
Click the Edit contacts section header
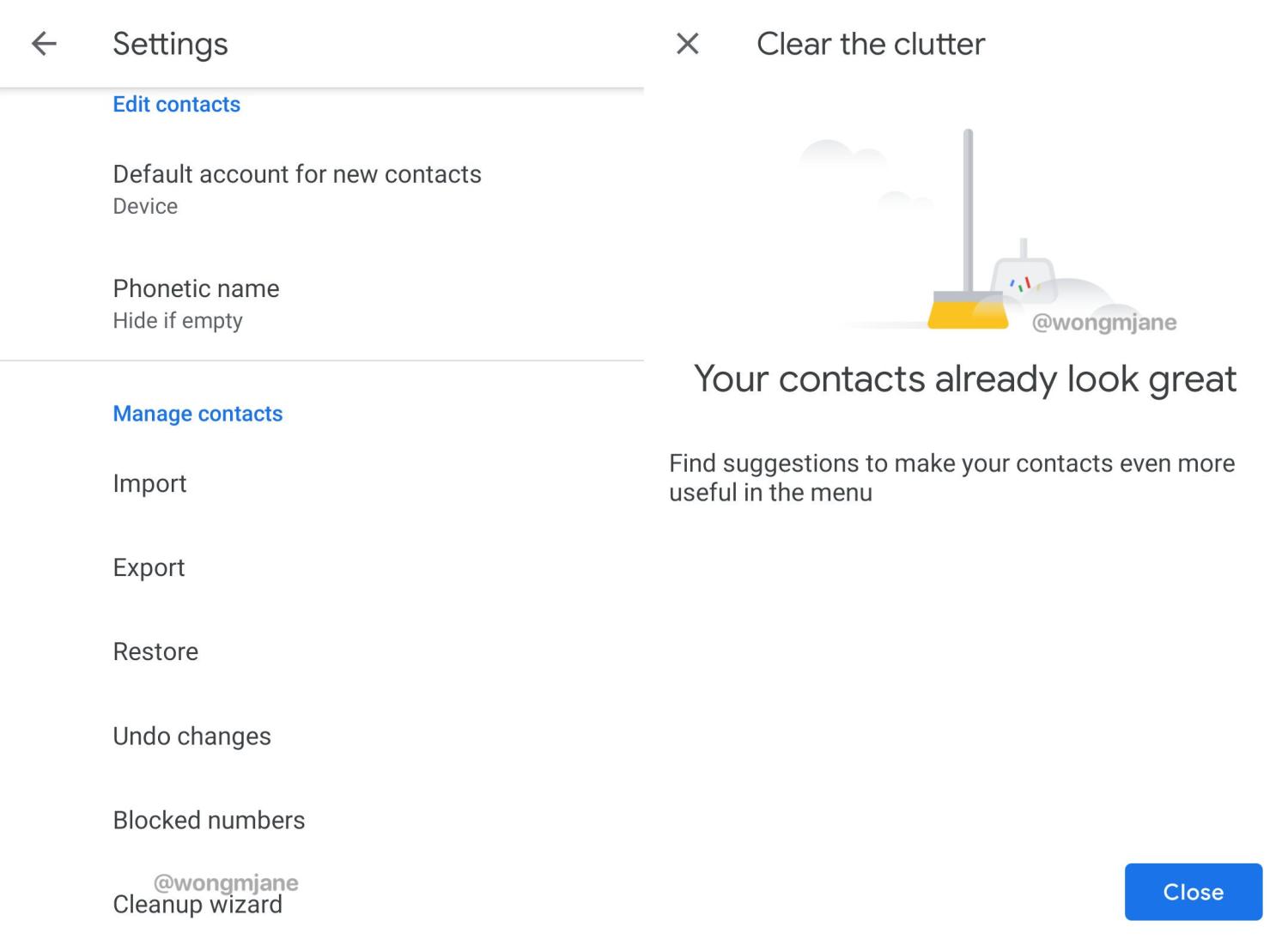click(x=176, y=104)
